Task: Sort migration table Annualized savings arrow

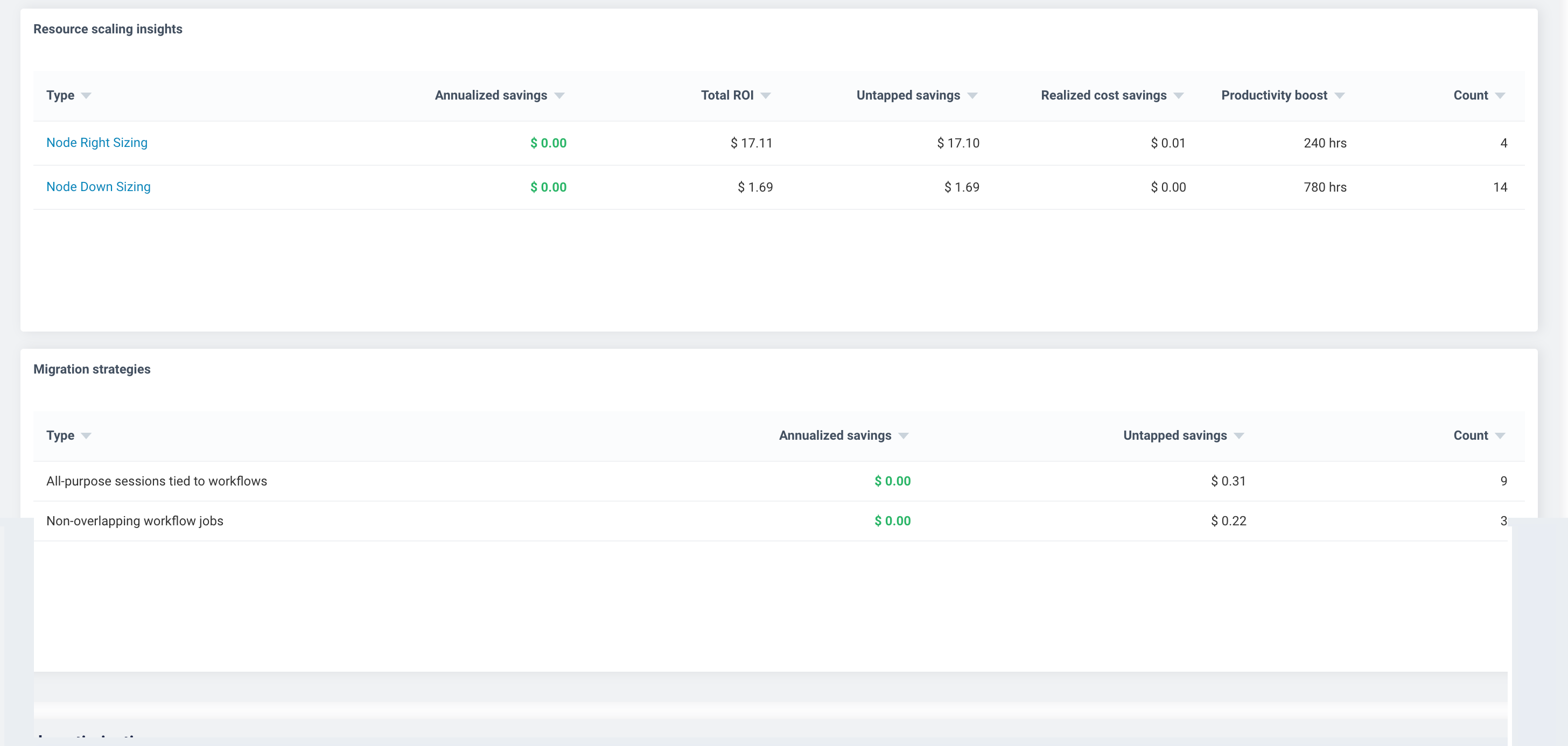Action: click(904, 435)
